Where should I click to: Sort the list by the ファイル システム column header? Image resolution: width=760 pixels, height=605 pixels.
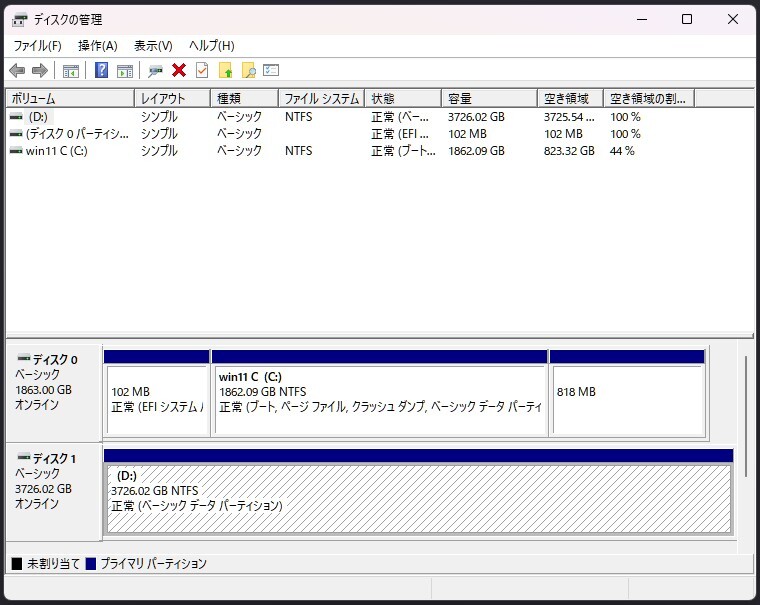click(321, 99)
